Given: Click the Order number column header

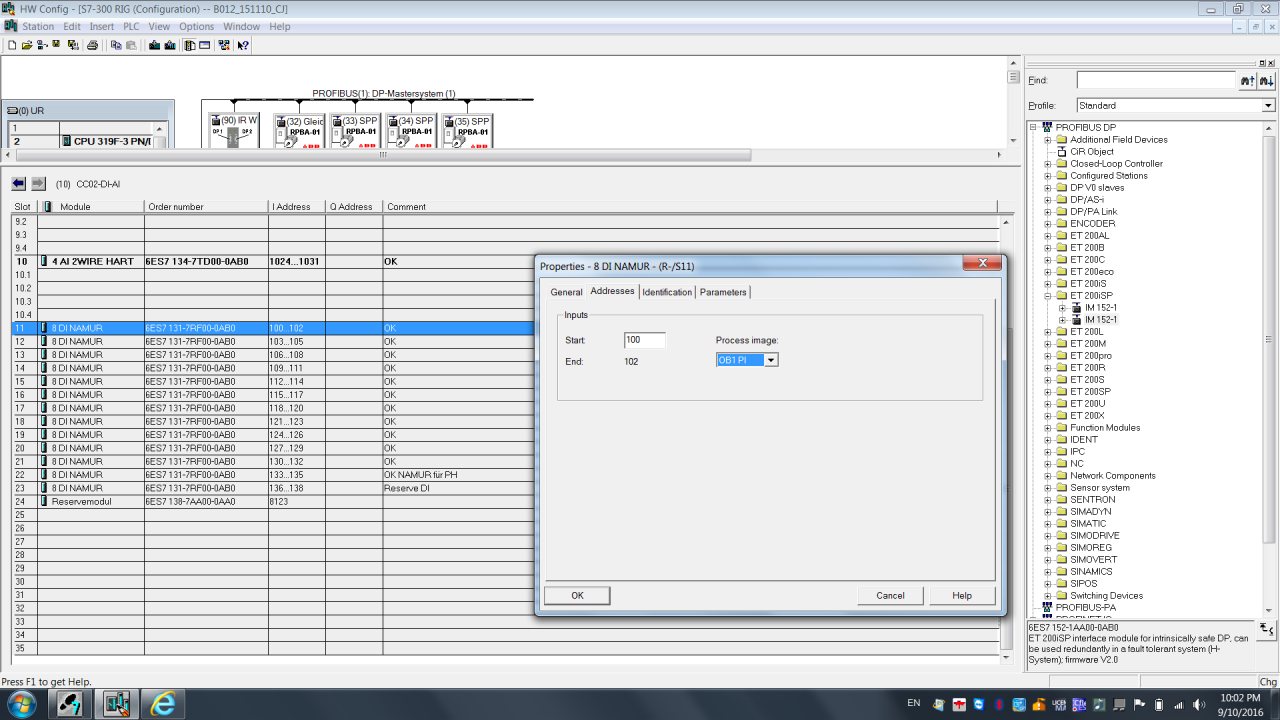Looking at the screenshot, I should (x=206, y=207).
